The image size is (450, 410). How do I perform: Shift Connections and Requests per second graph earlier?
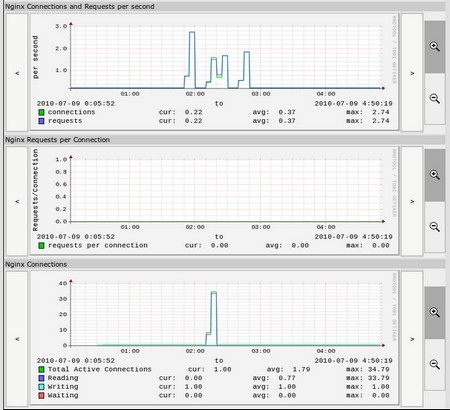(17, 73)
